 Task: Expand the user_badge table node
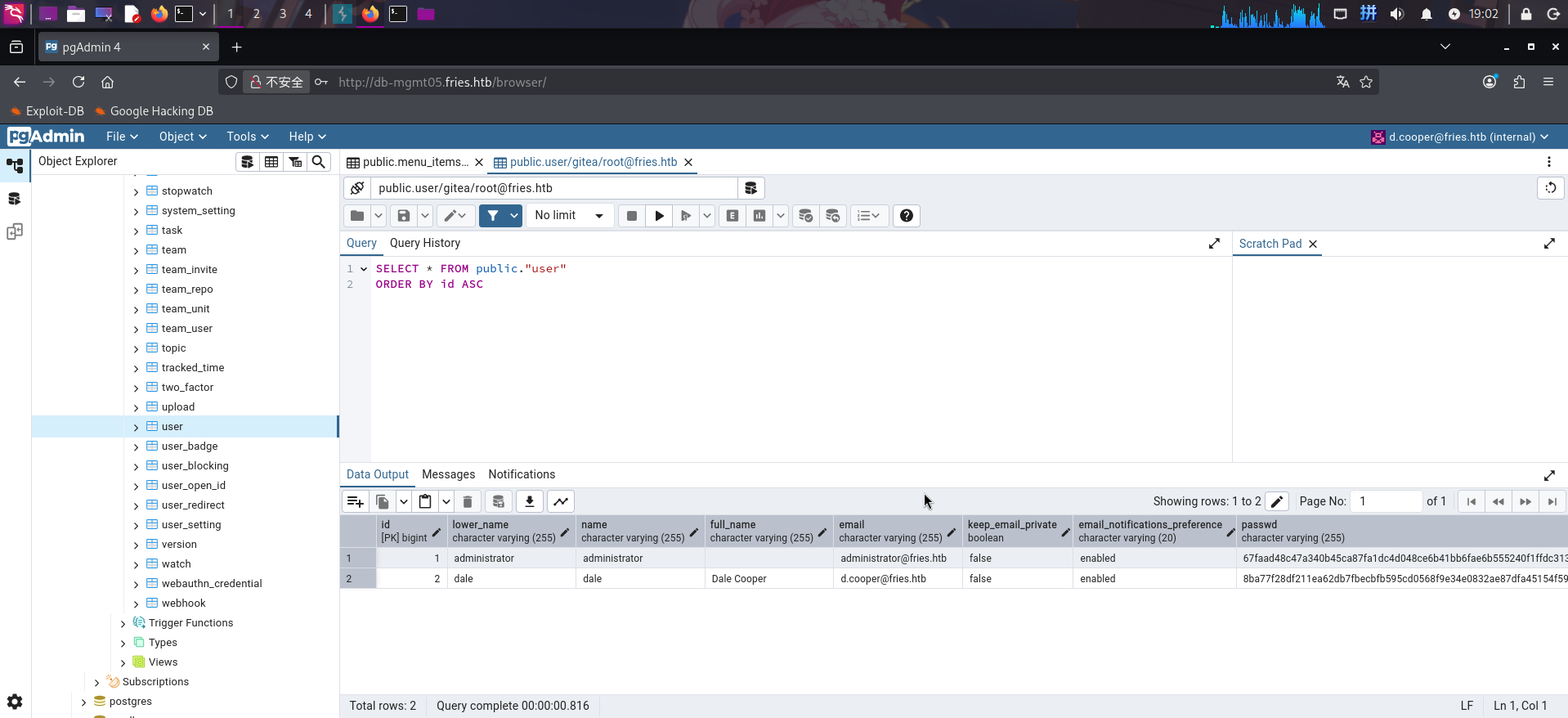coord(136,447)
